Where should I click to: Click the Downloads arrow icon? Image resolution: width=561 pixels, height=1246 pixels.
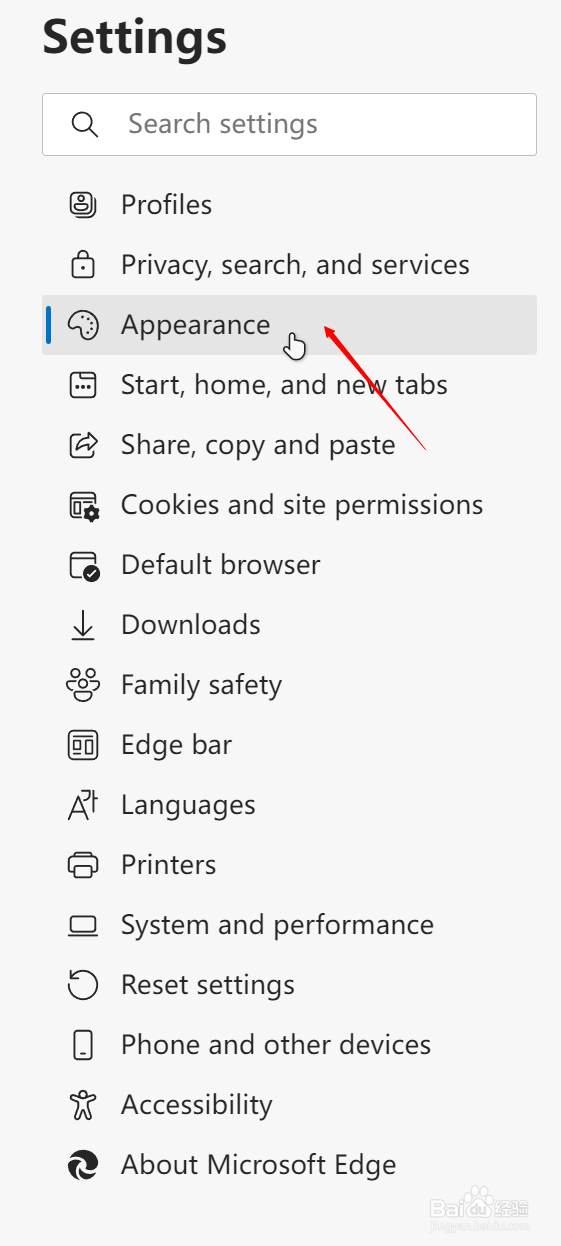[83, 625]
